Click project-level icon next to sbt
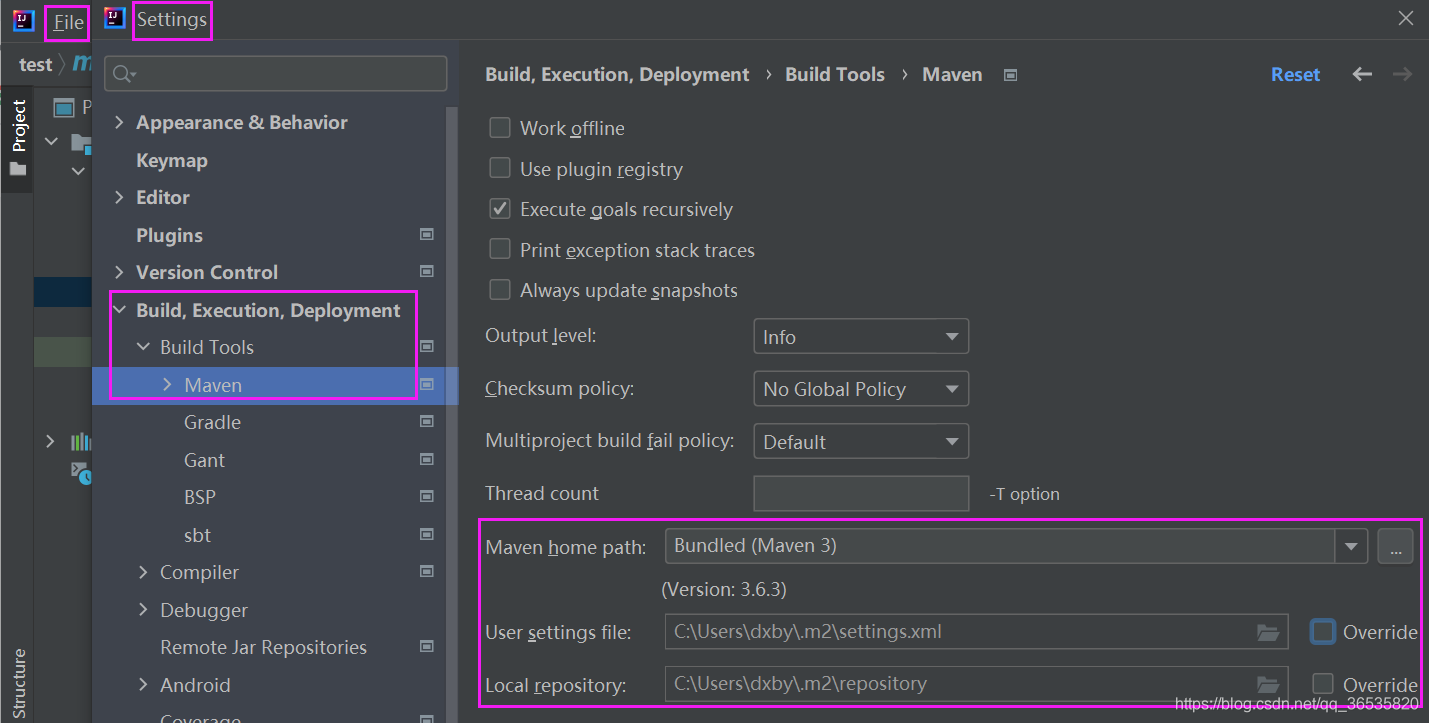 point(427,534)
